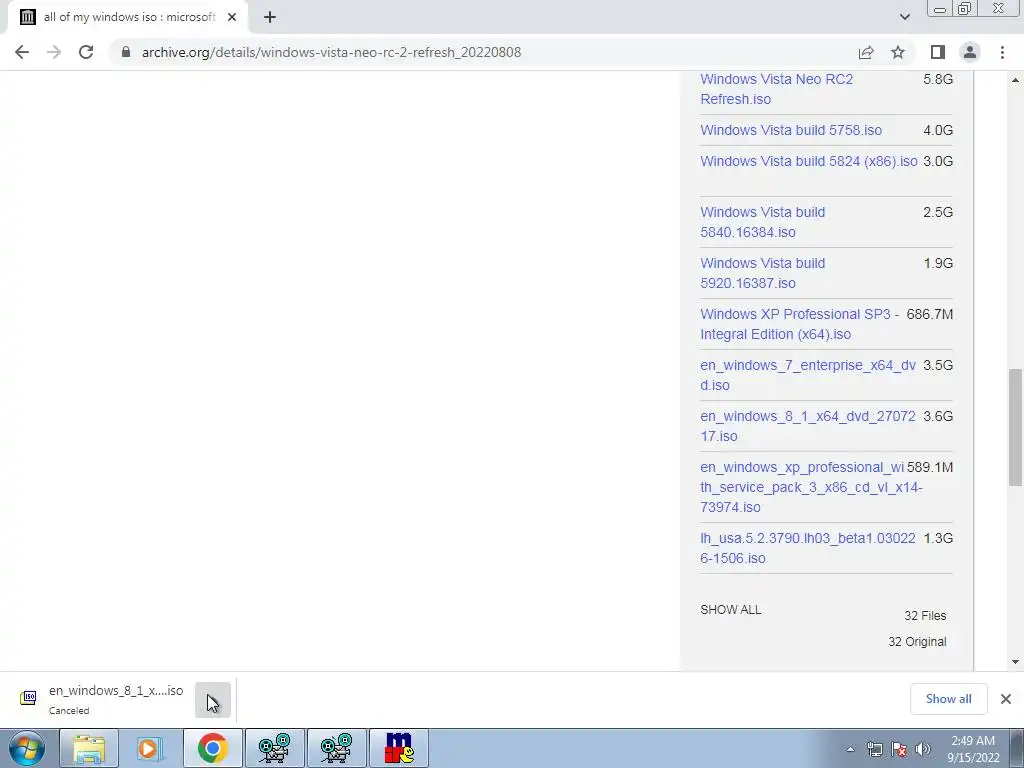
Task: Click scrollbar up arrow
Action: 1015,80
